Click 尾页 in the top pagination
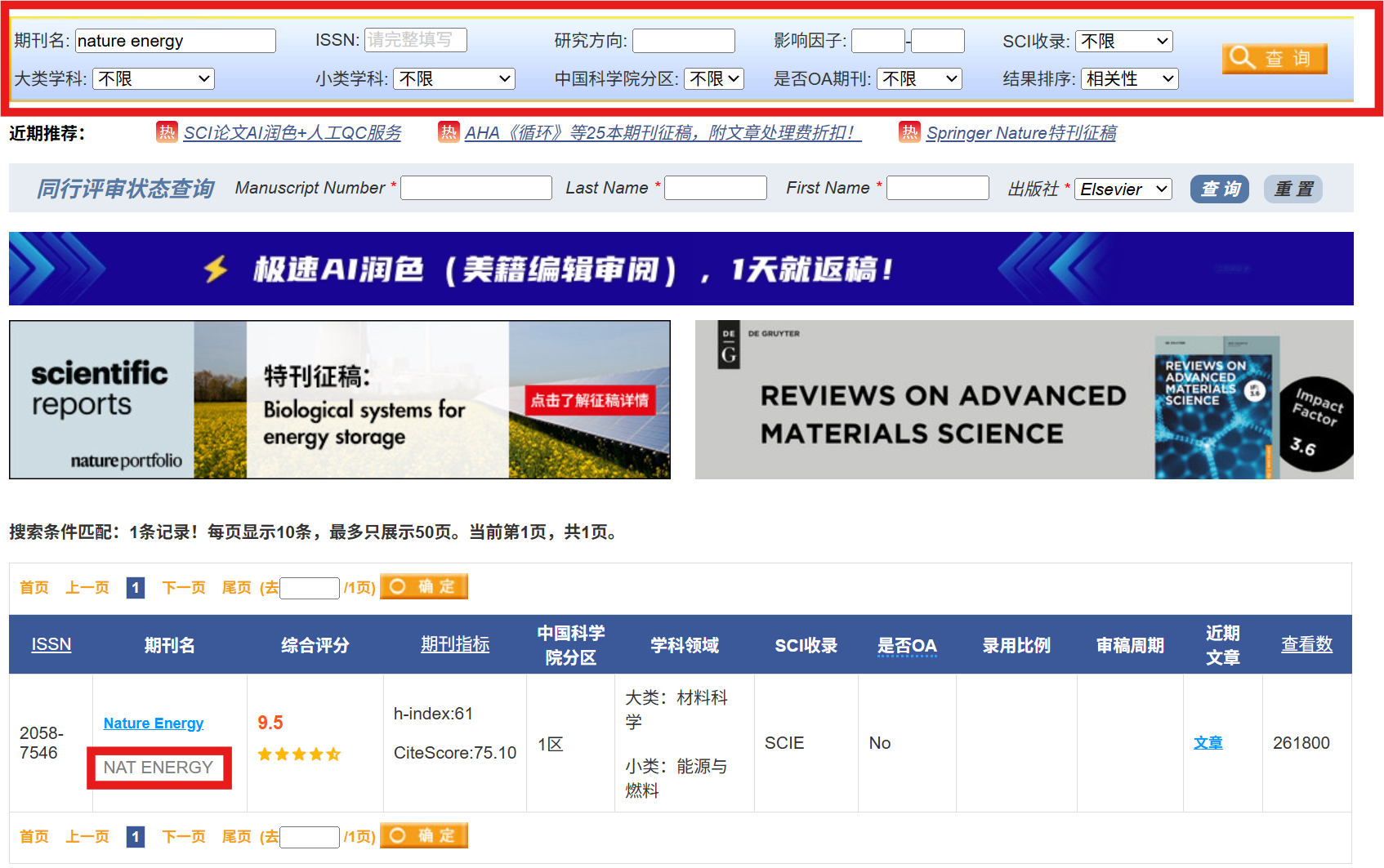 tap(237, 588)
